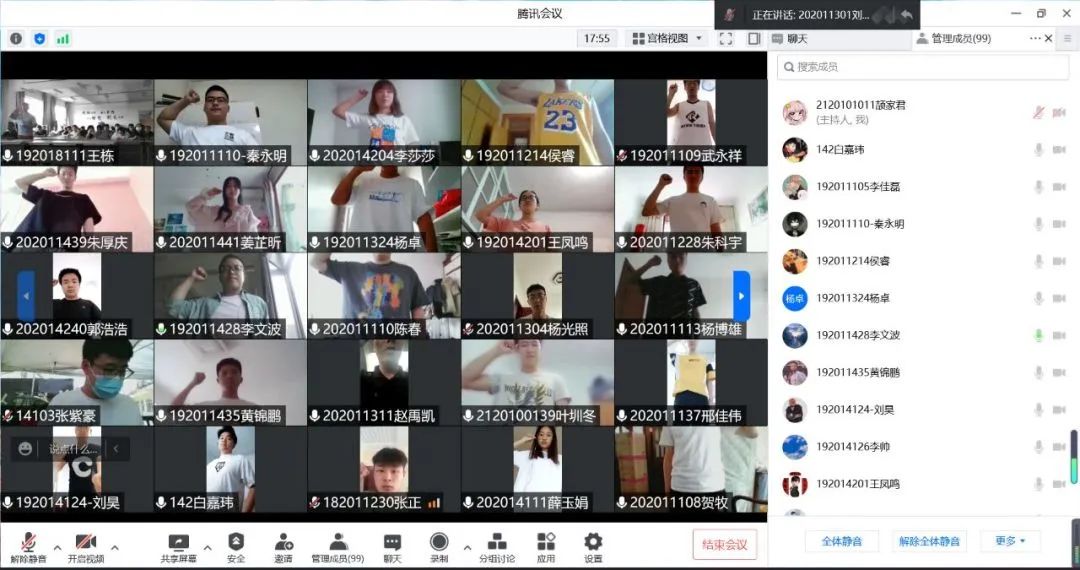
Task: Click the green network signal status icon
Action: 63,38
